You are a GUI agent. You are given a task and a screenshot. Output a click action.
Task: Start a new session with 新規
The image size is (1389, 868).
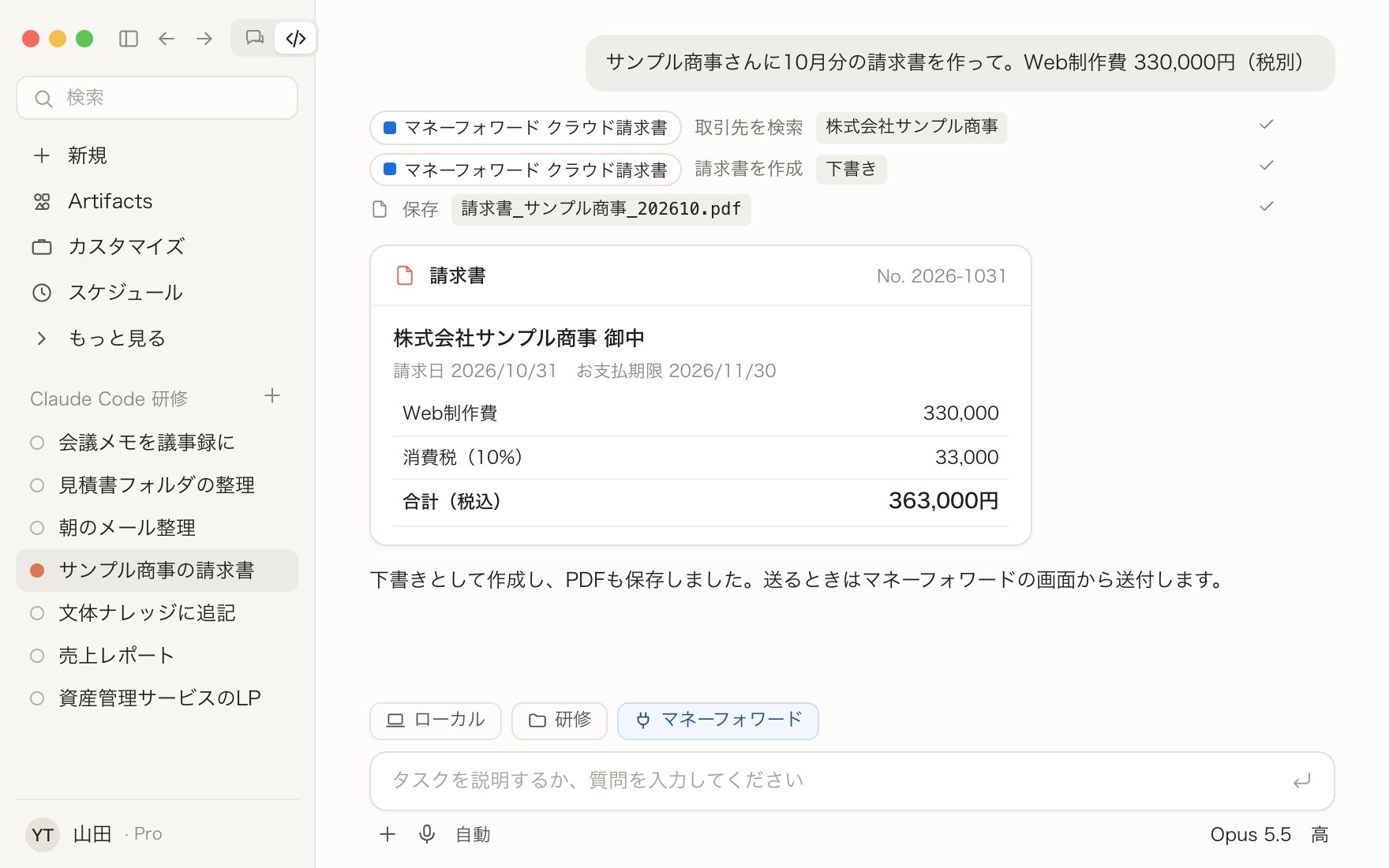click(x=157, y=155)
